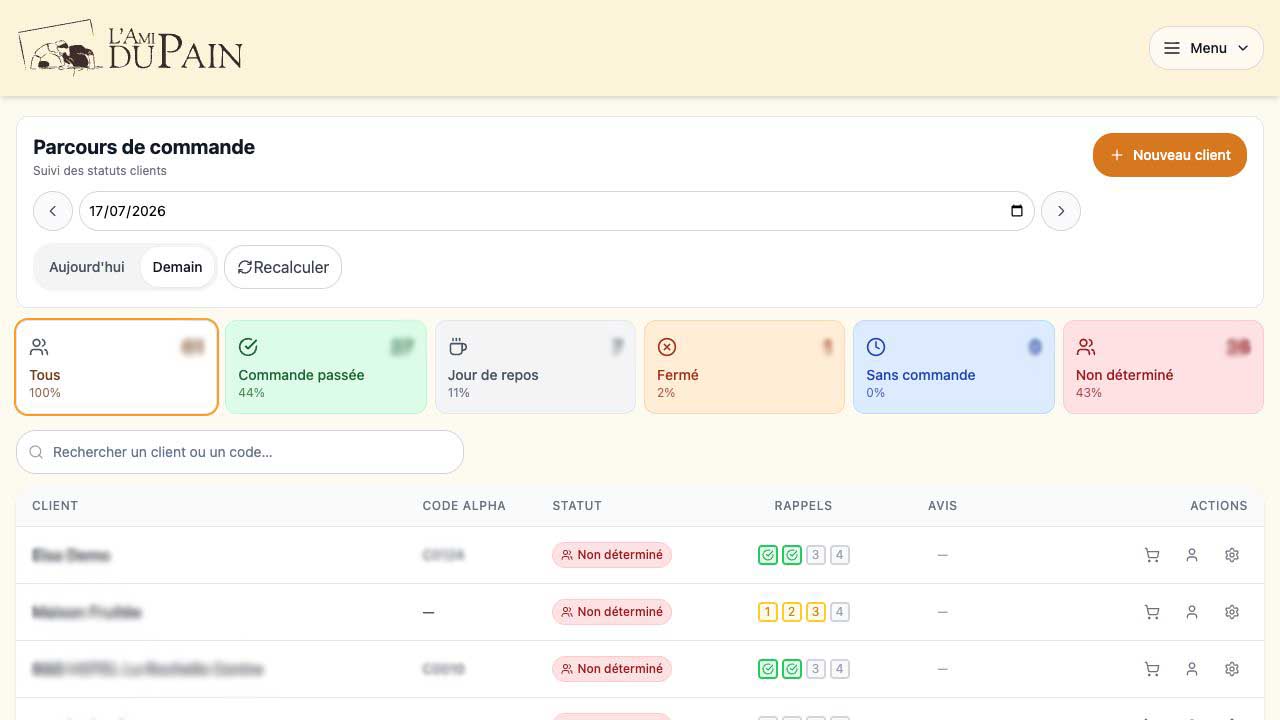This screenshot has width=1280, height=720.
Task: Click the Non déterminé status badge in the second row
Action: pos(612,612)
